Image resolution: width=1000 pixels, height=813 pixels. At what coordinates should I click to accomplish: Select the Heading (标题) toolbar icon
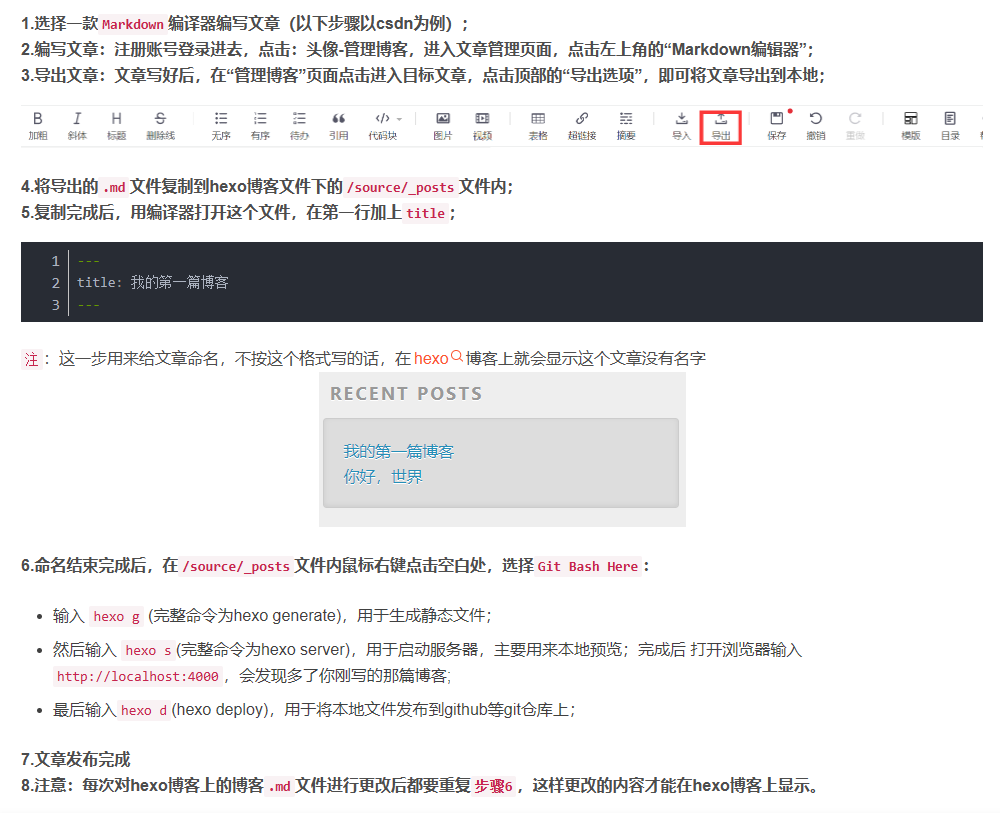[x=116, y=126]
